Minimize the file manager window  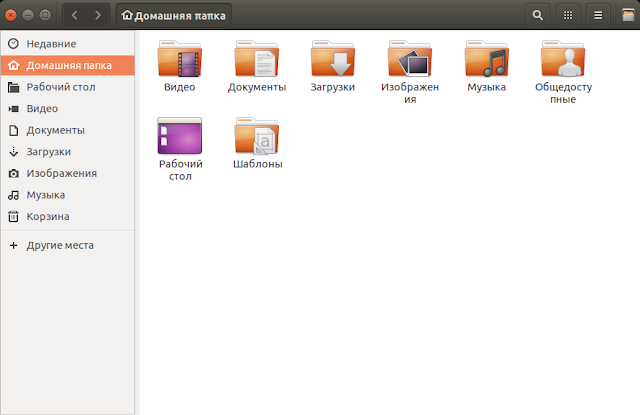(x=28, y=16)
